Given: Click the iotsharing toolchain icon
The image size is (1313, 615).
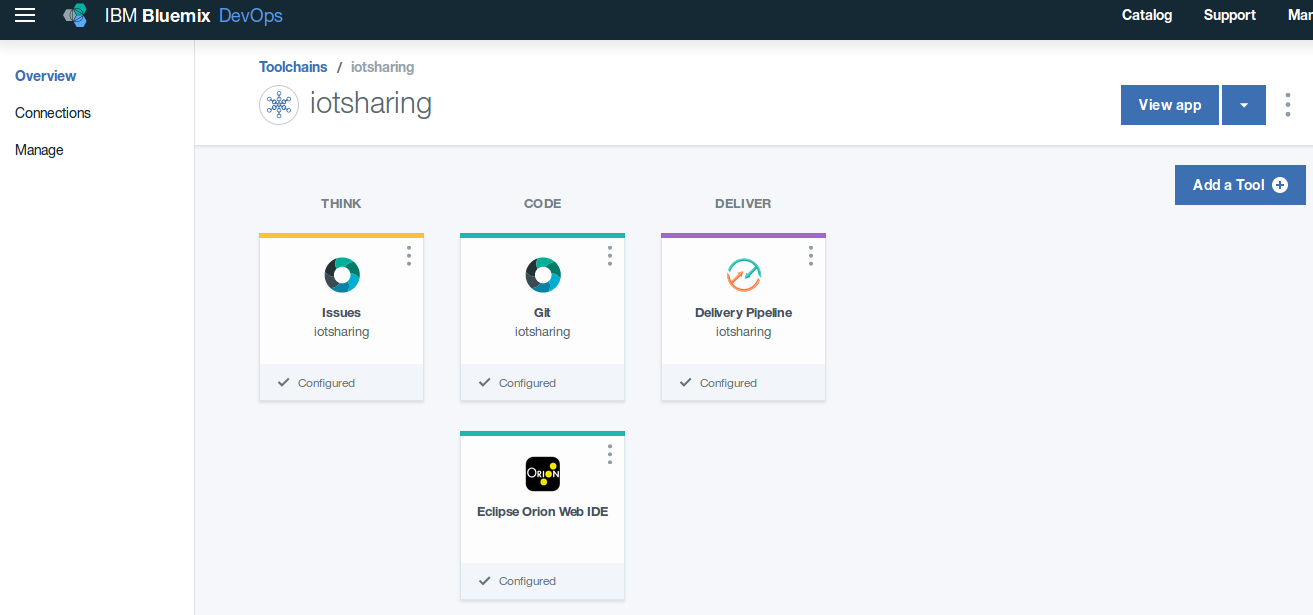Looking at the screenshot, I should 279,105.
